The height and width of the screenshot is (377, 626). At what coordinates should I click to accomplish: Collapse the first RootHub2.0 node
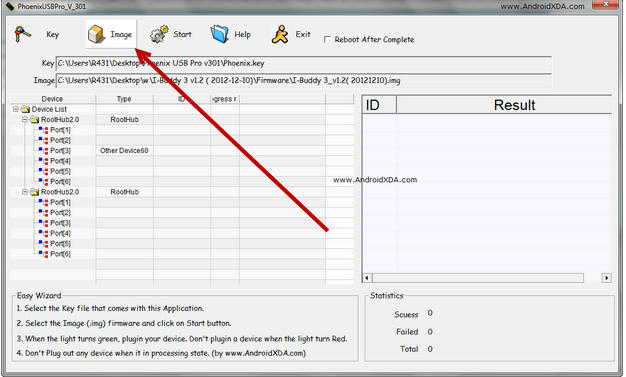click(x=25, y=119)
